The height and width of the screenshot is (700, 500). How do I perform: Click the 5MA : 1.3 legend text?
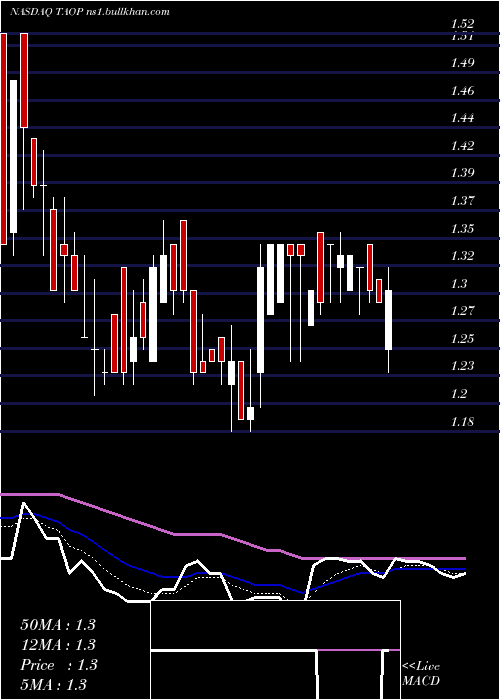(x=54, y=684)
